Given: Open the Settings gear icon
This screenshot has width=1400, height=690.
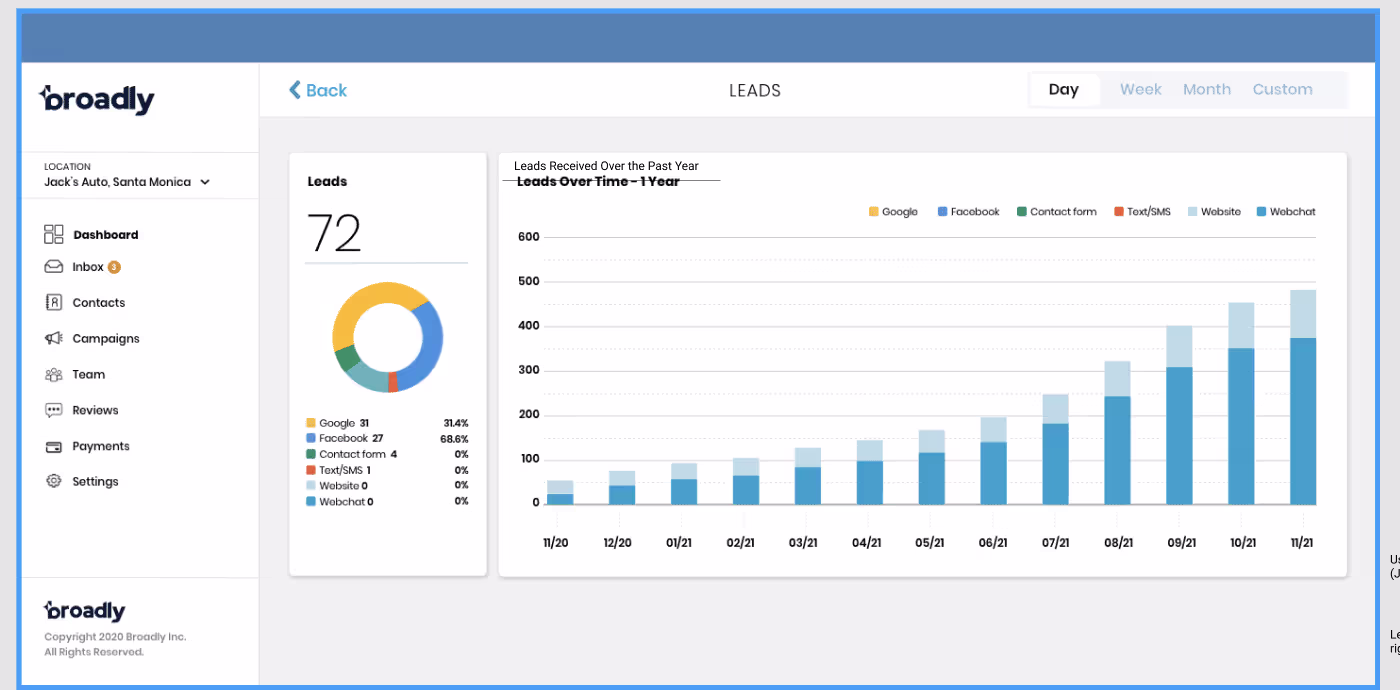Looking at the screenshot, I should pos(54,482).
